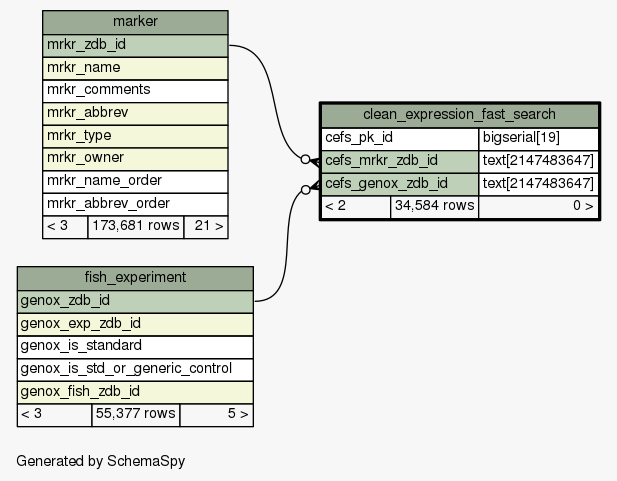Select the mrkr_abbrev_order column

tap(135, 203)
